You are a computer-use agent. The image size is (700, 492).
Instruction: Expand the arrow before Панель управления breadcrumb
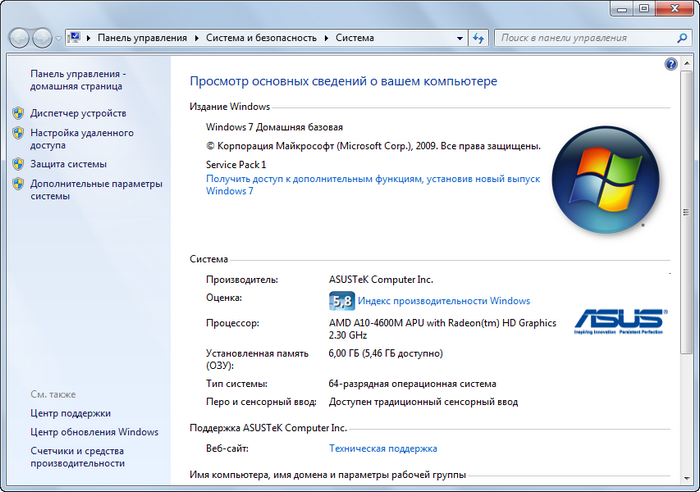tap(88, 38)
